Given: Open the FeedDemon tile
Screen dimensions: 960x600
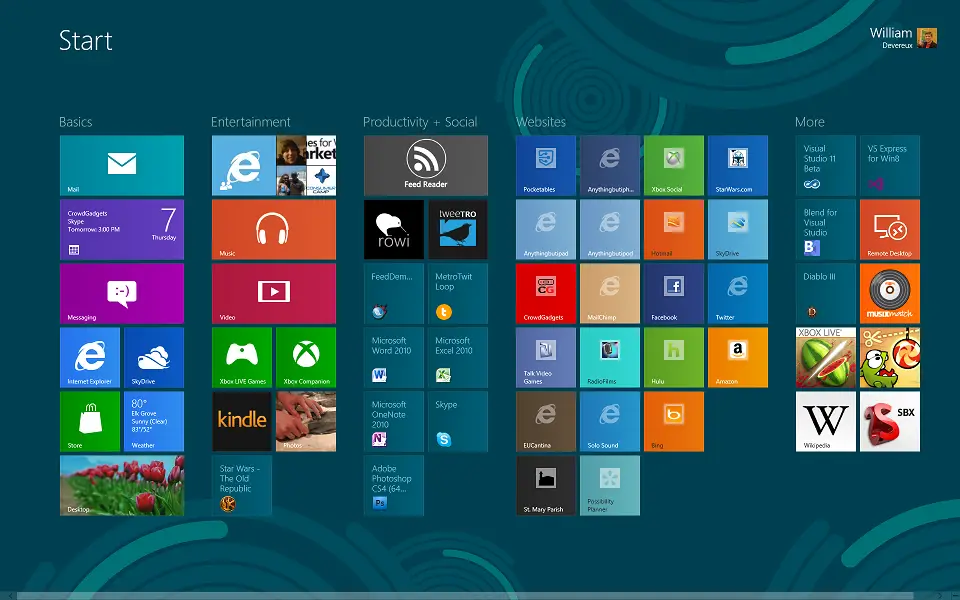Looking at the screenshot, I should pyautogui.click(x=394, y=293).
